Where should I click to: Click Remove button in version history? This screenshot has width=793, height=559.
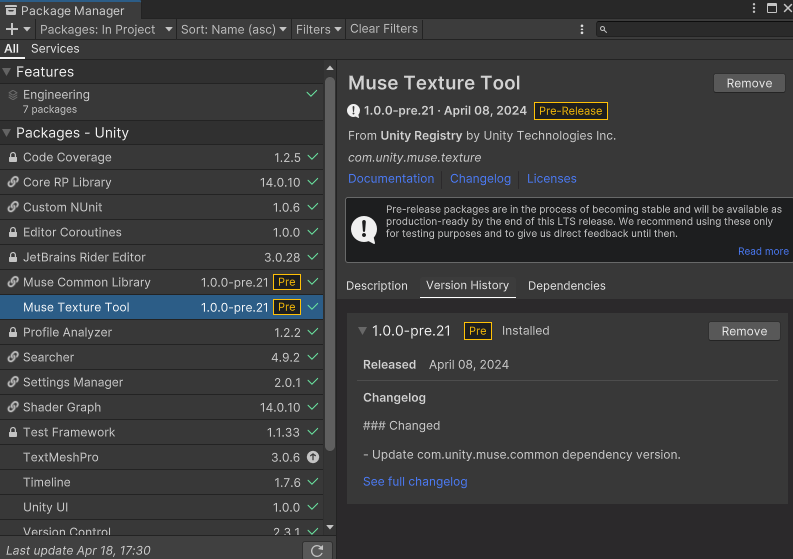tap(744, 331)
